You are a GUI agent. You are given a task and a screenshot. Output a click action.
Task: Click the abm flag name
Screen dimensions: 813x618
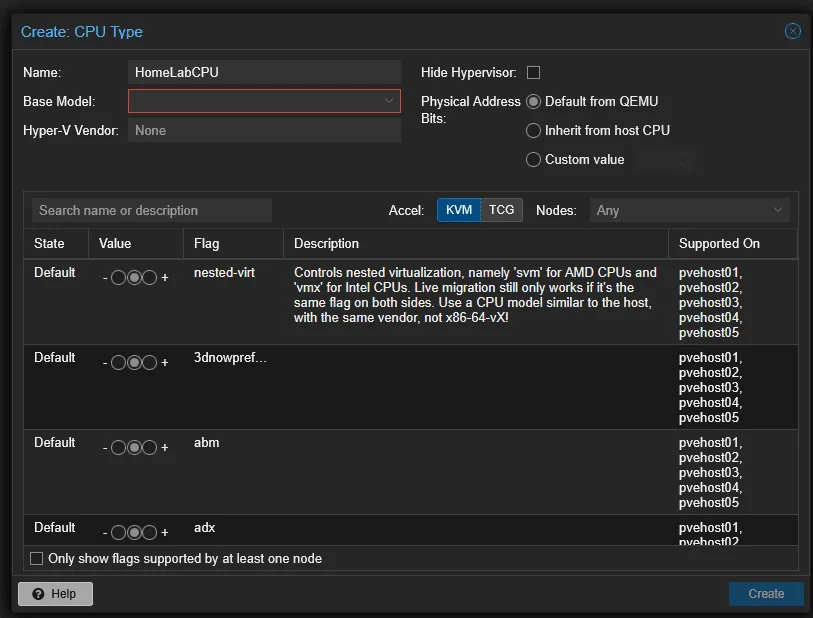point(206,442)
